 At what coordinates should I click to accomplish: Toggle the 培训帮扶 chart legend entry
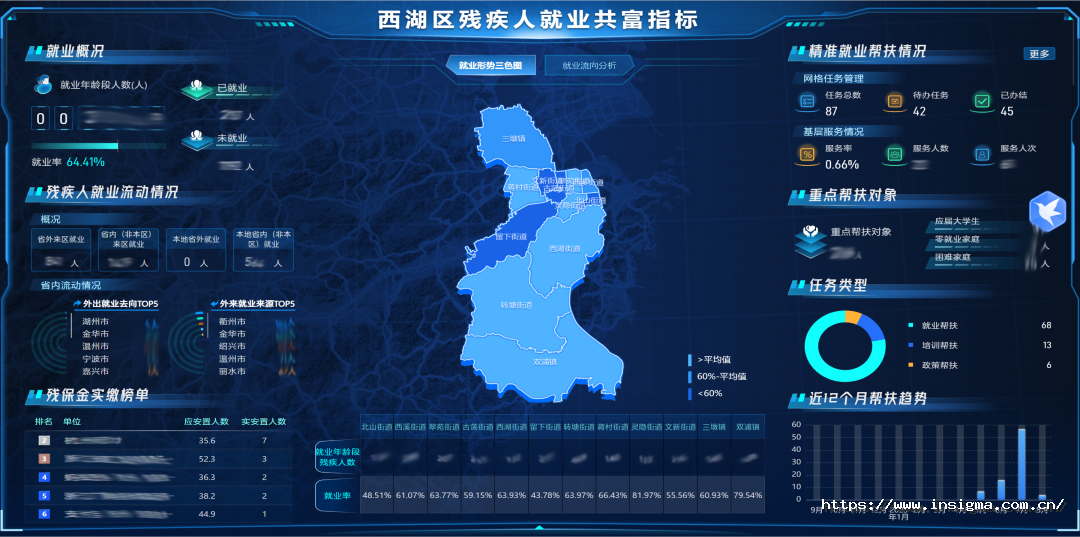point(938,345)
